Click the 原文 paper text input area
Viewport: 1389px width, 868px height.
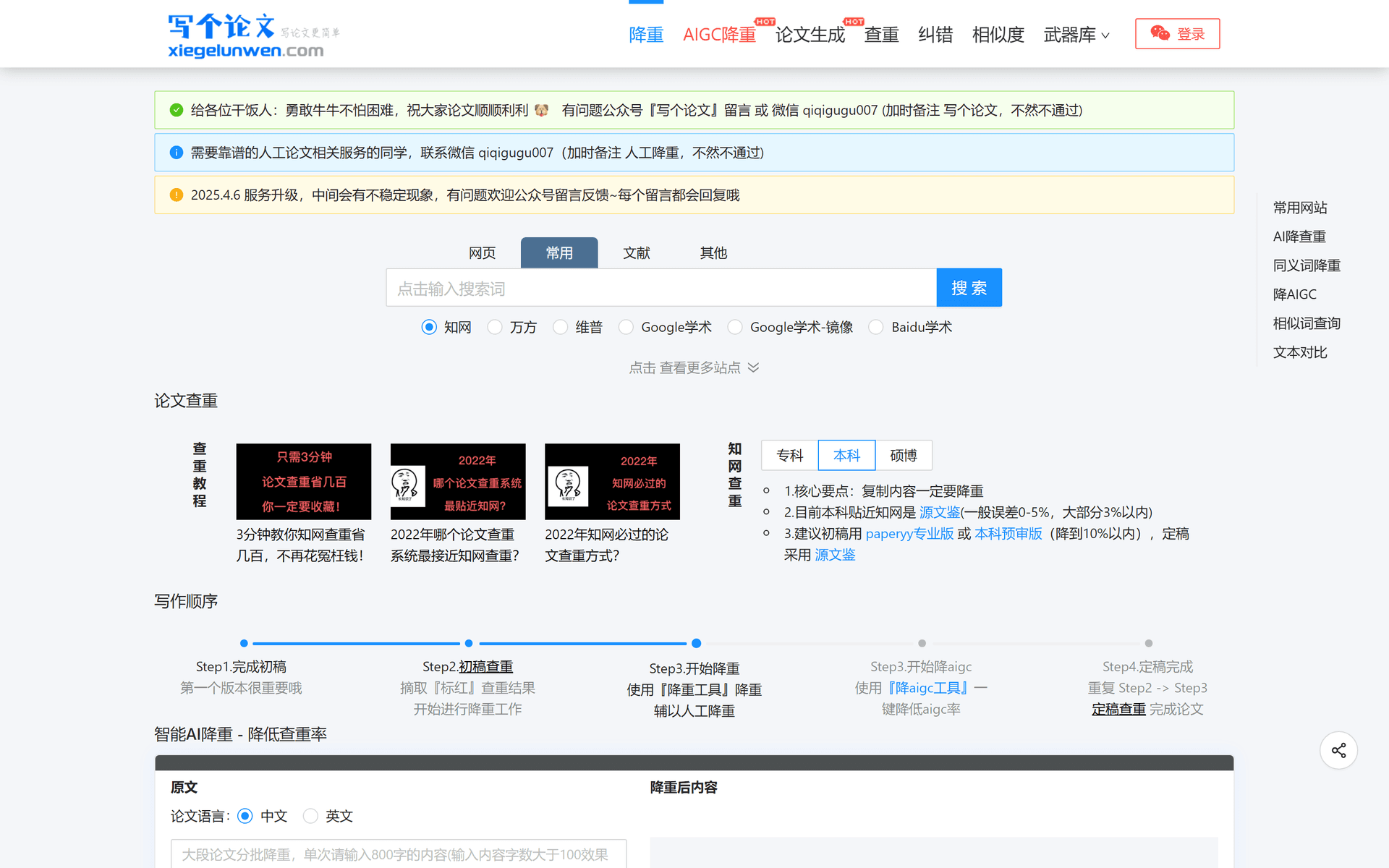point(399,854)
